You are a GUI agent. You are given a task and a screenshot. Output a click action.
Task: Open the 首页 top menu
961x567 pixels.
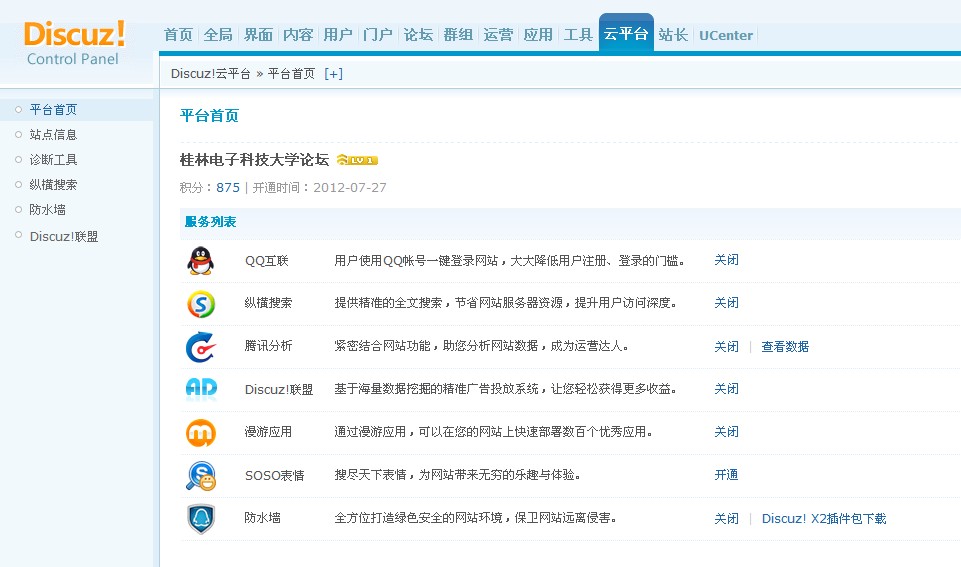(x=178, y=35)
